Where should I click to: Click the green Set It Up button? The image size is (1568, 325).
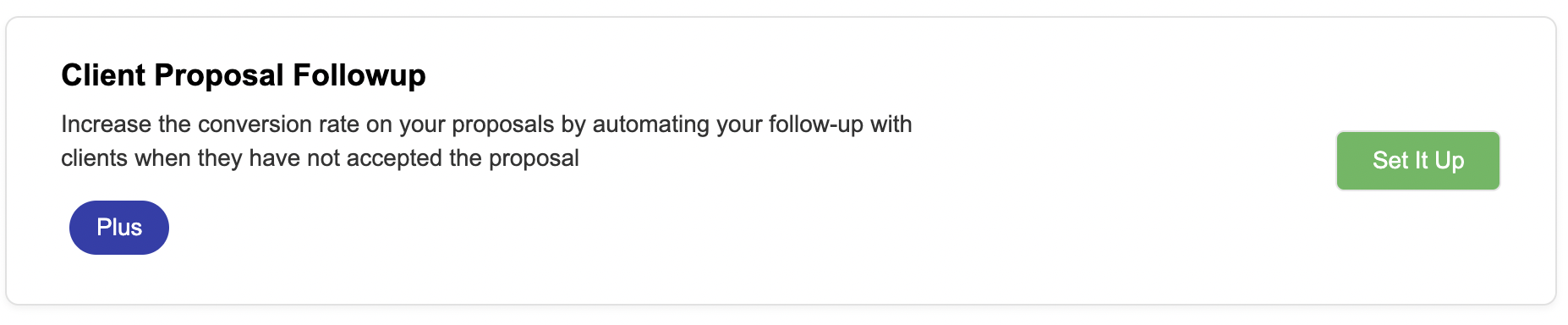point(1417,161)
